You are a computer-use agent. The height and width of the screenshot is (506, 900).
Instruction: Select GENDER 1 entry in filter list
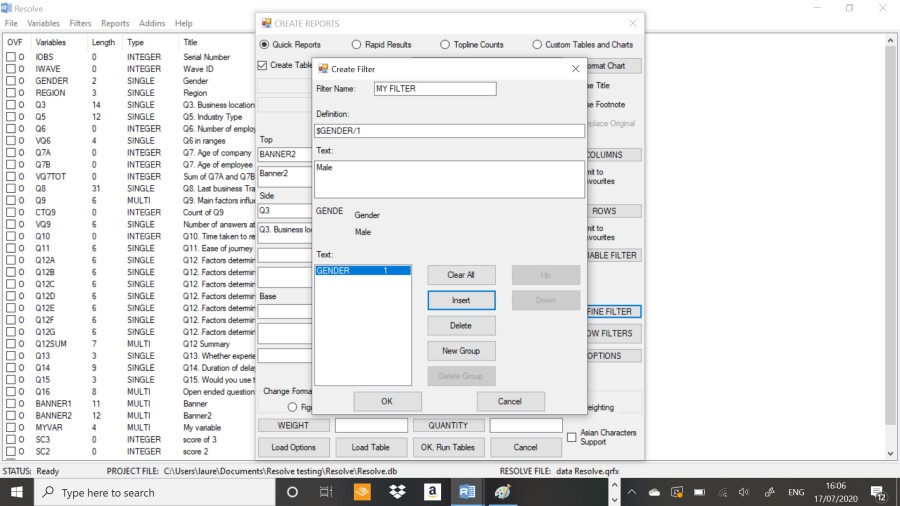tap(363, 270)
